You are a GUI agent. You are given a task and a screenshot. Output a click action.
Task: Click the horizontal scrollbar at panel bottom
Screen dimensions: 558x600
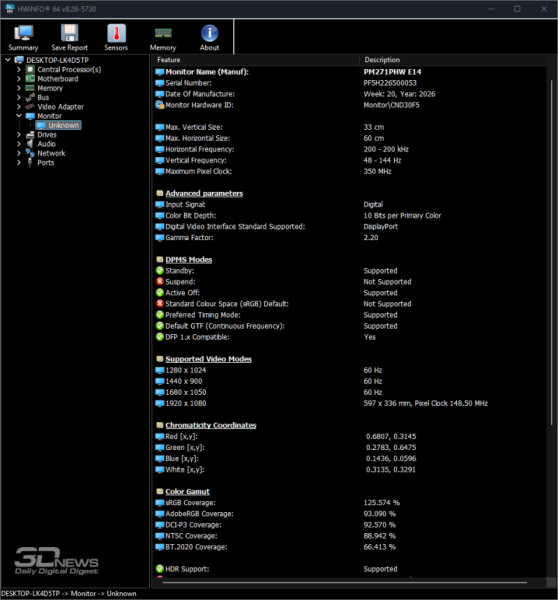(x=345, y=582)
